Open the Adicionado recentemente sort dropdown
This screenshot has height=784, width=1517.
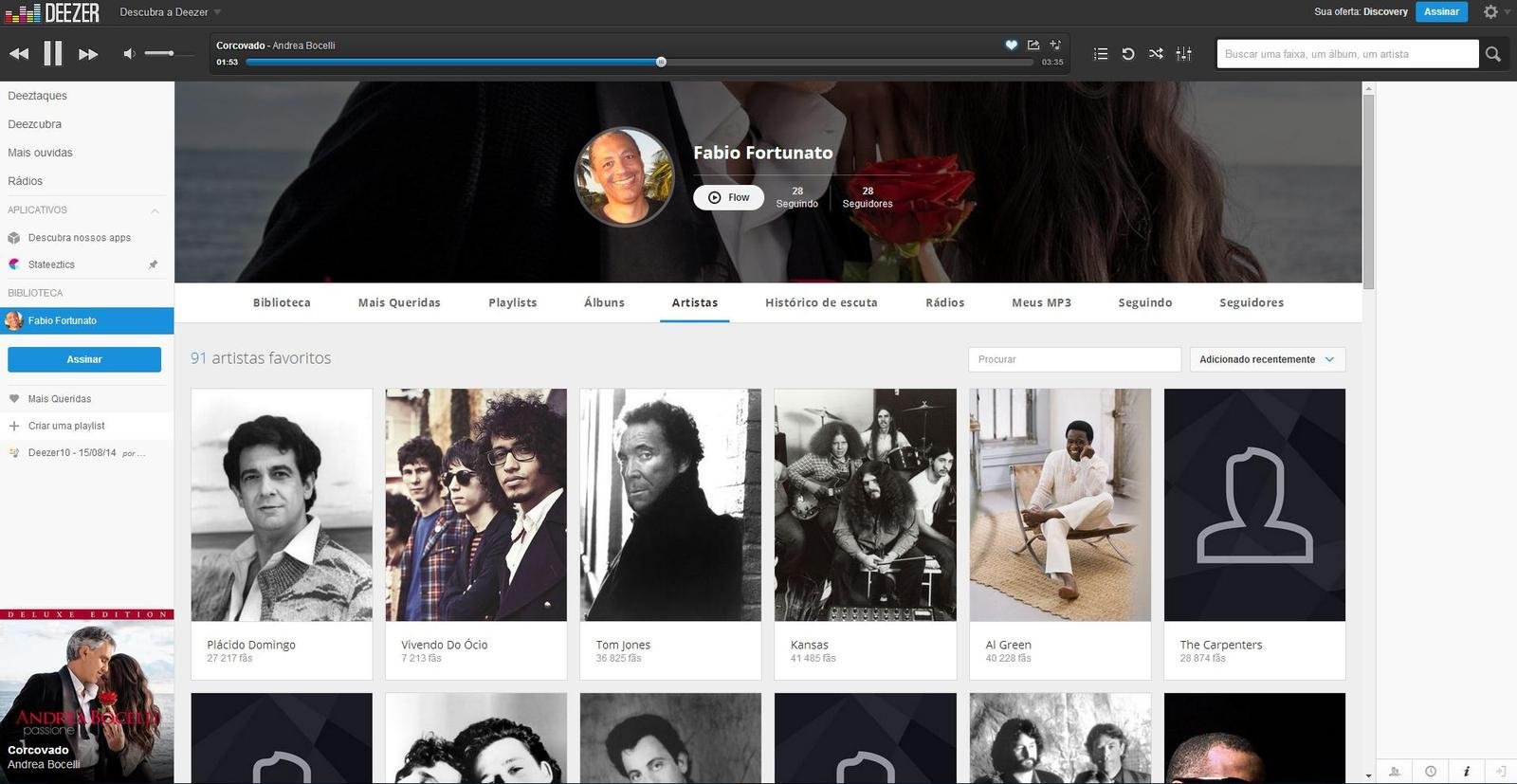1267,359
